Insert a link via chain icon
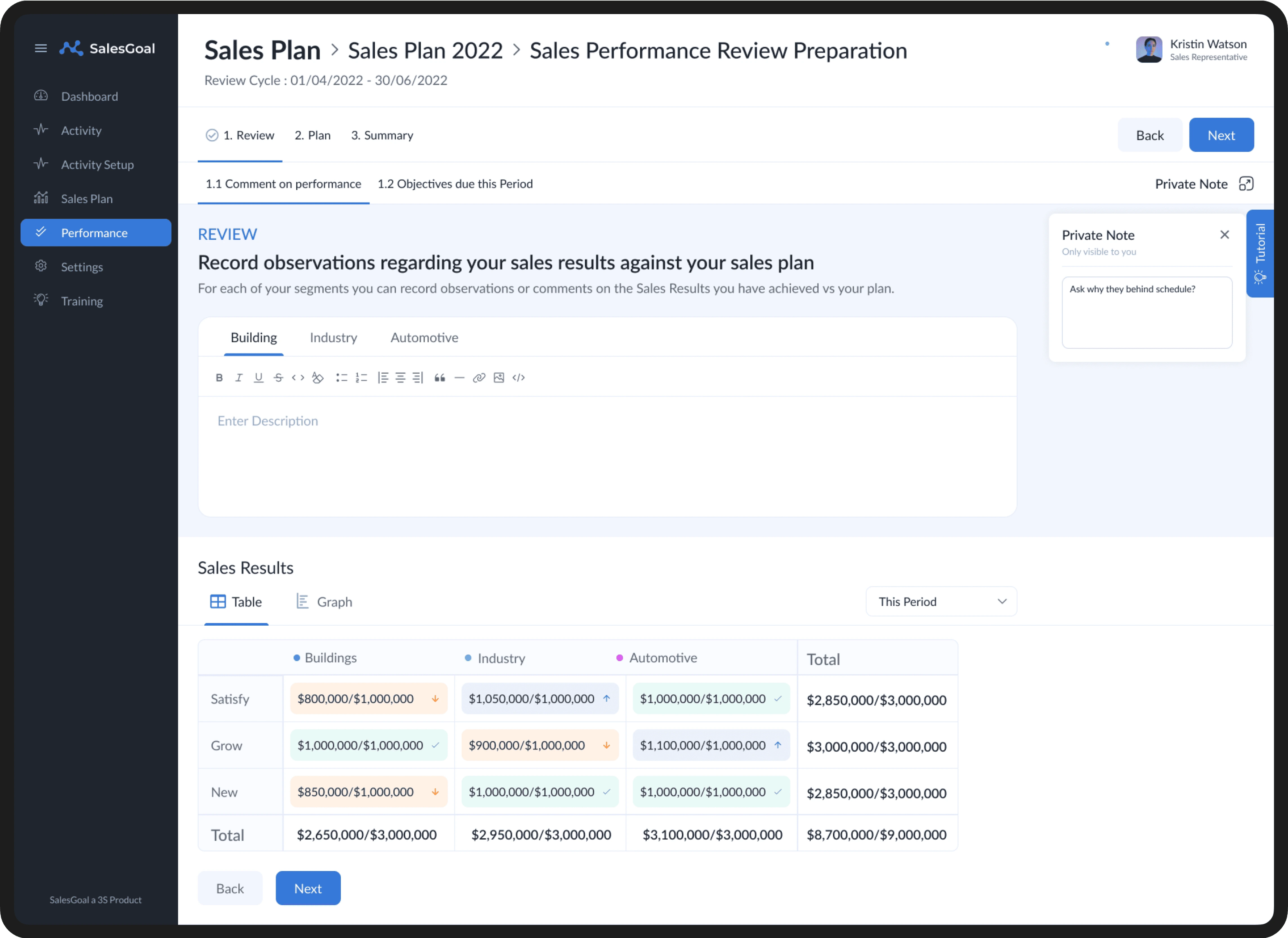This screenshot has width=1288, height=938. [479, 378]
